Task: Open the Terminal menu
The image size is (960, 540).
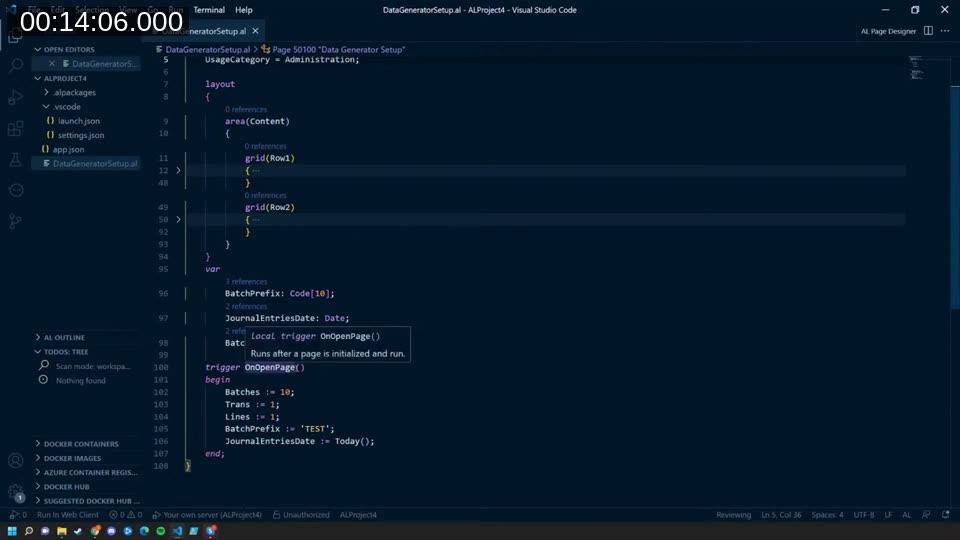Action: click(209, 10)
